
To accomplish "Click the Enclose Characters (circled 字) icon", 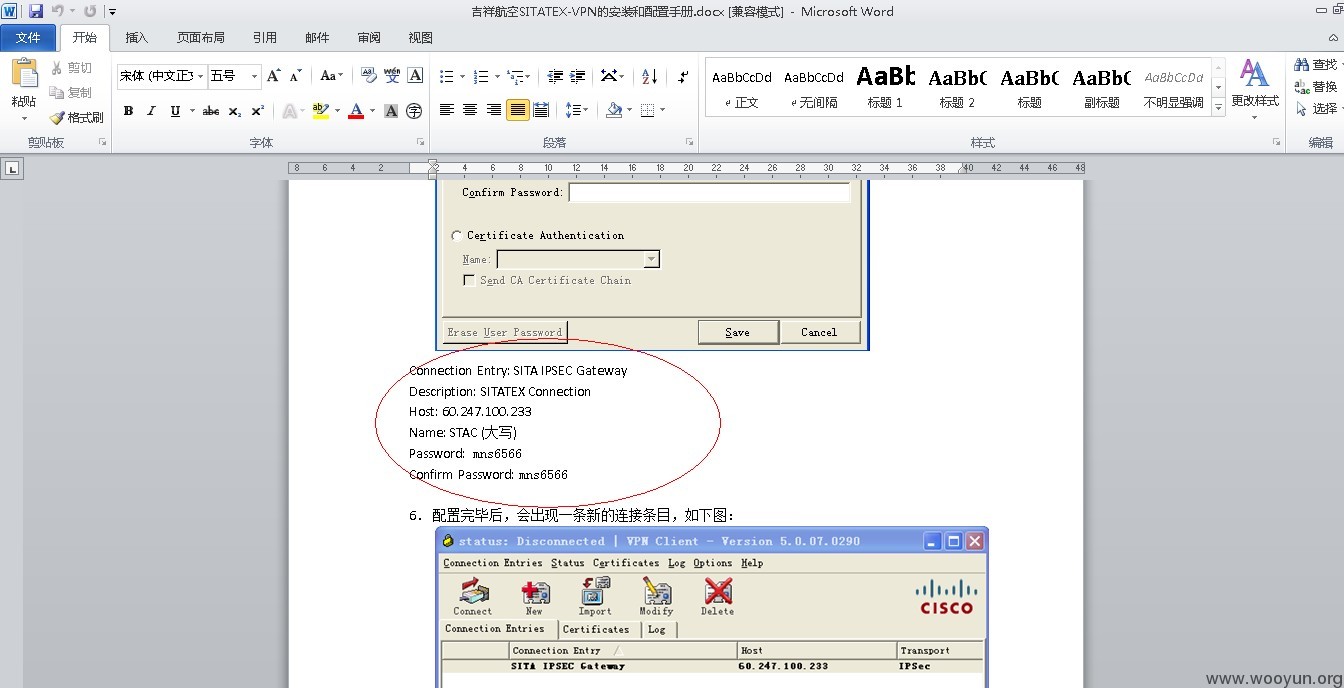I will point(414,111).
